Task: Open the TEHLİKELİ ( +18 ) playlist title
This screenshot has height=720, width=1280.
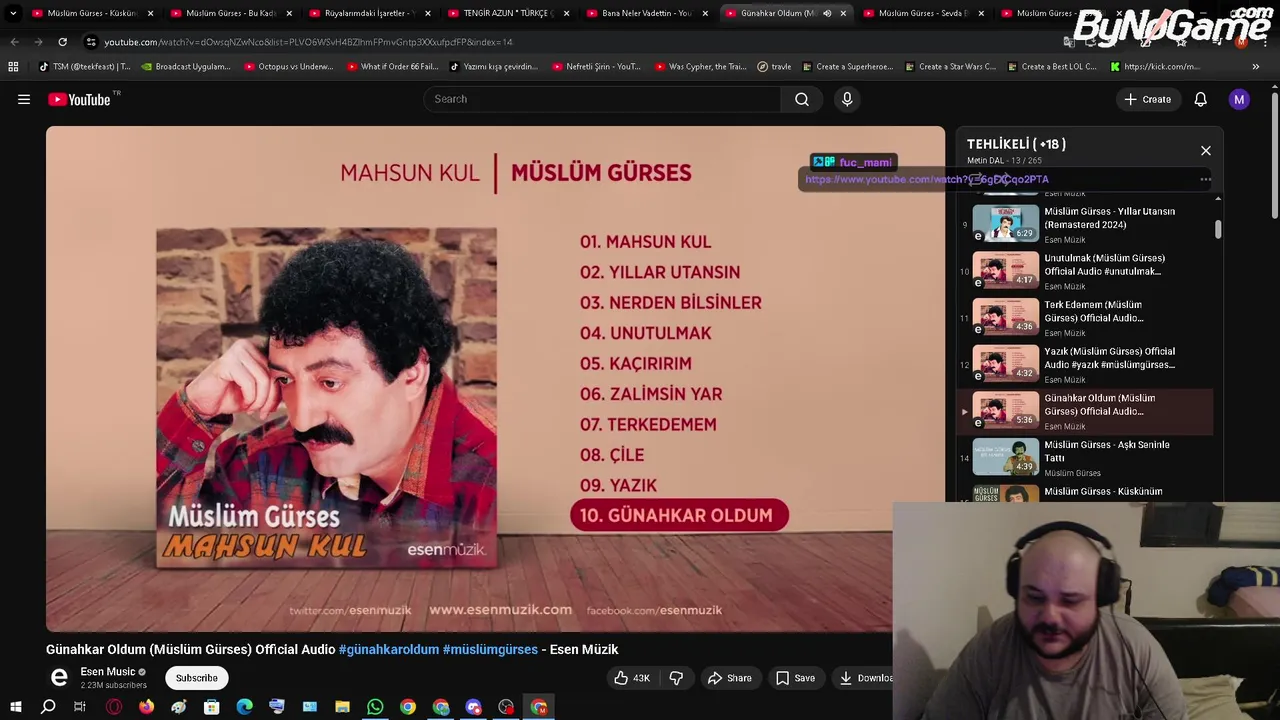Action: point(1016,144)
